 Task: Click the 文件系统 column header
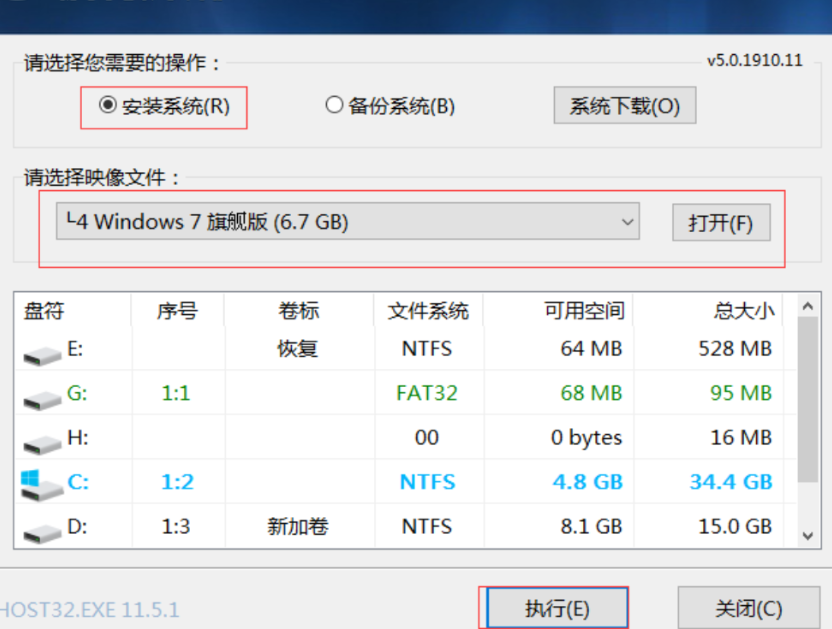coord(427,310)
